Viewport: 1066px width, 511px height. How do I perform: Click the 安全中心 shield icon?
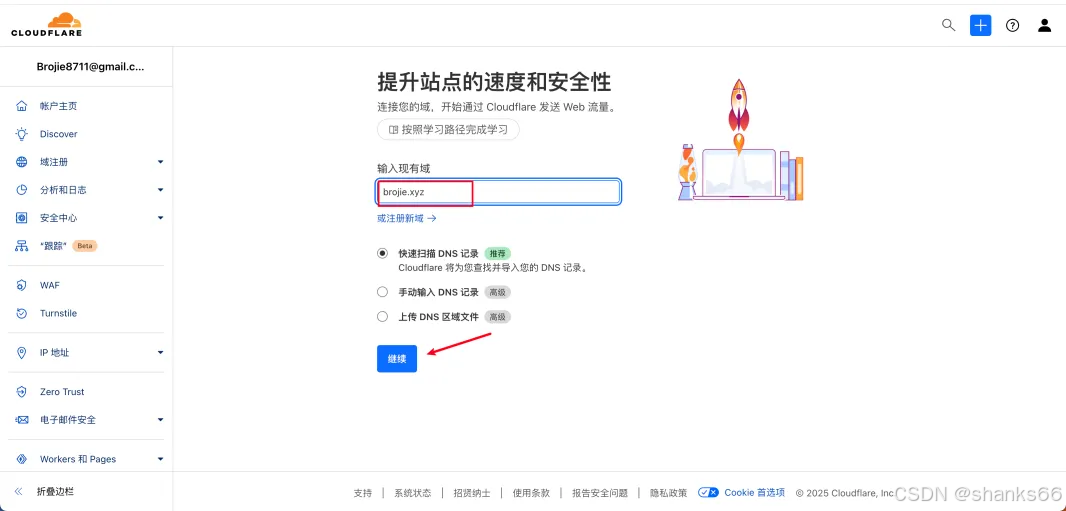tap(22, 218)
